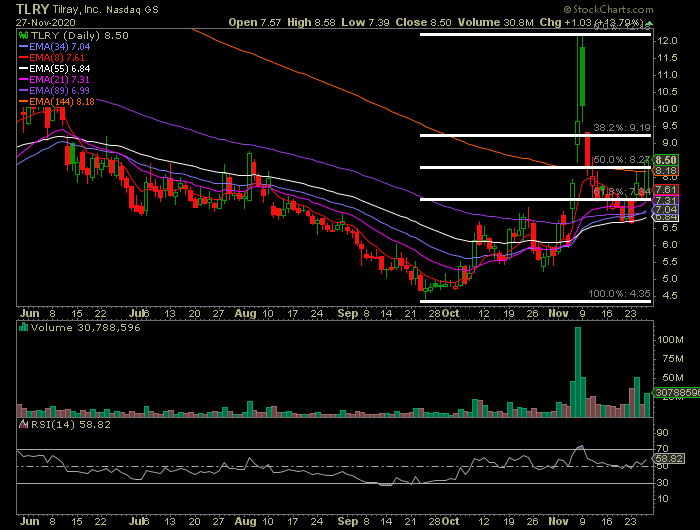Click the 58.82 RSI axis tag
Image resolution: width=700 pixels, height=530 pixels.
(x=668, y=459)
